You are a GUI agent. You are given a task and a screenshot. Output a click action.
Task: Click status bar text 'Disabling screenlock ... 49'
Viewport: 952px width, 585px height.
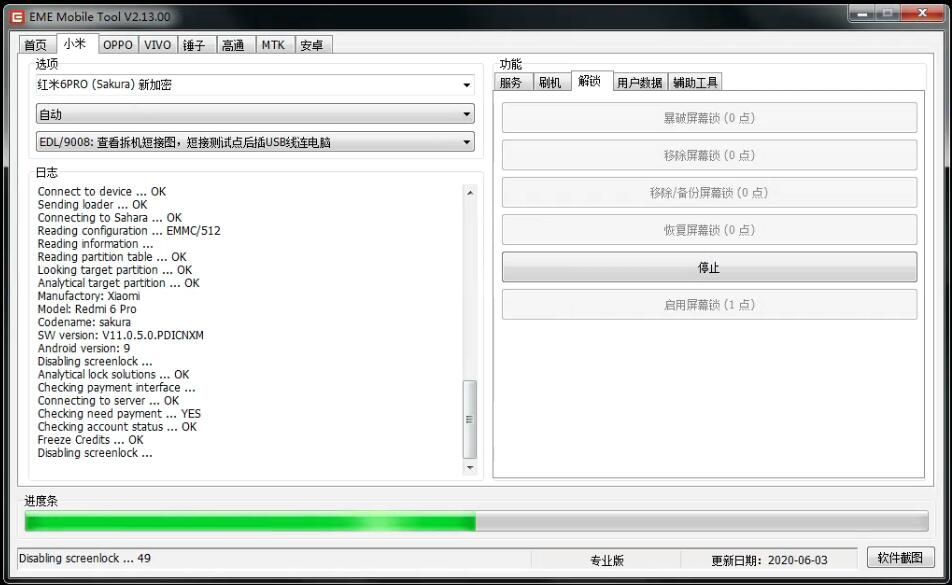coord(85,558)
